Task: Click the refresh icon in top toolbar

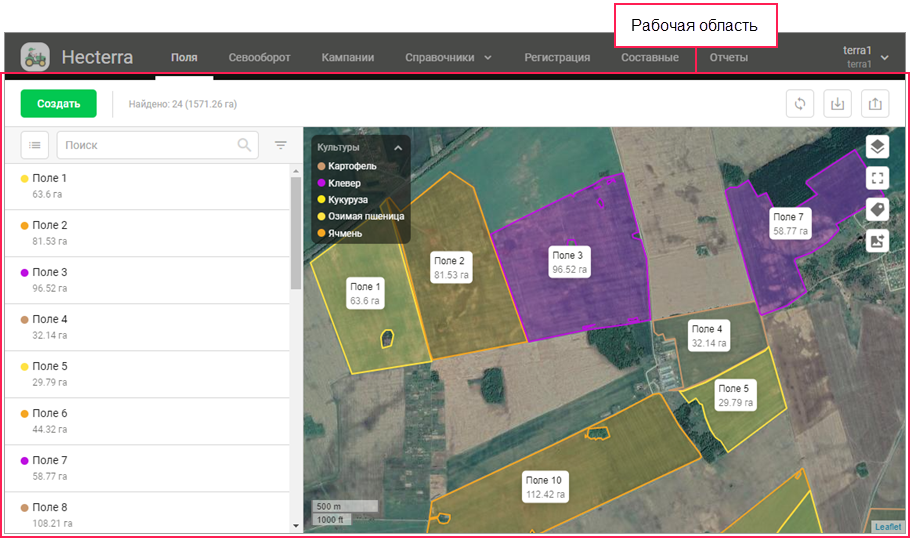Action: click(x=800, y=104)
